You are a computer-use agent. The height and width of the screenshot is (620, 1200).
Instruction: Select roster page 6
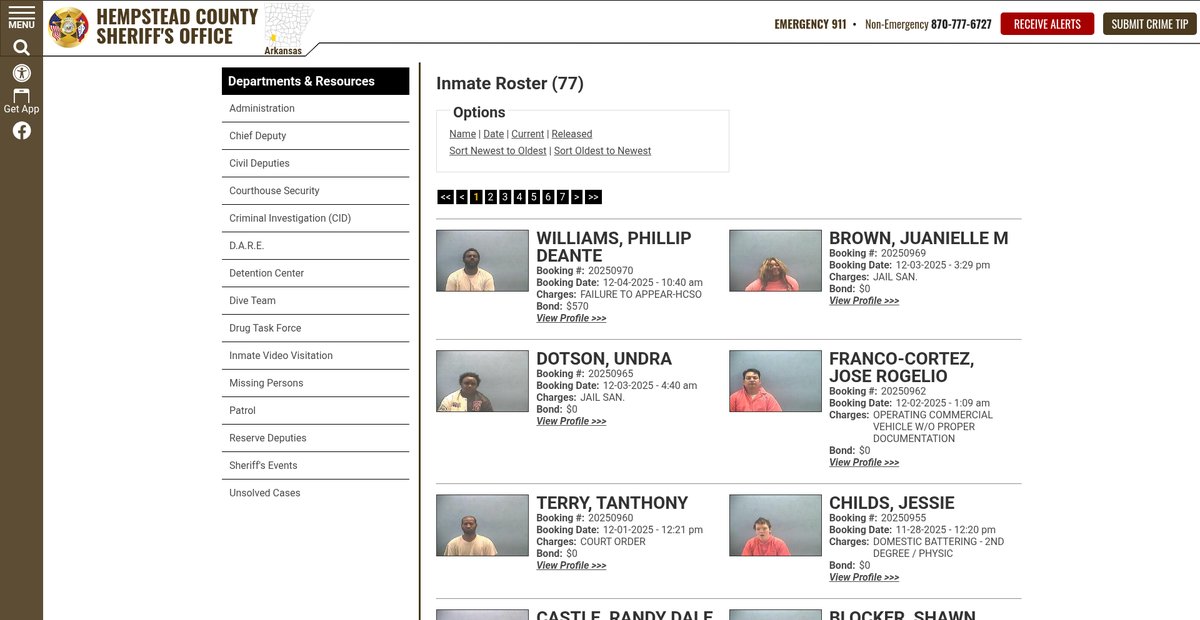548,197
